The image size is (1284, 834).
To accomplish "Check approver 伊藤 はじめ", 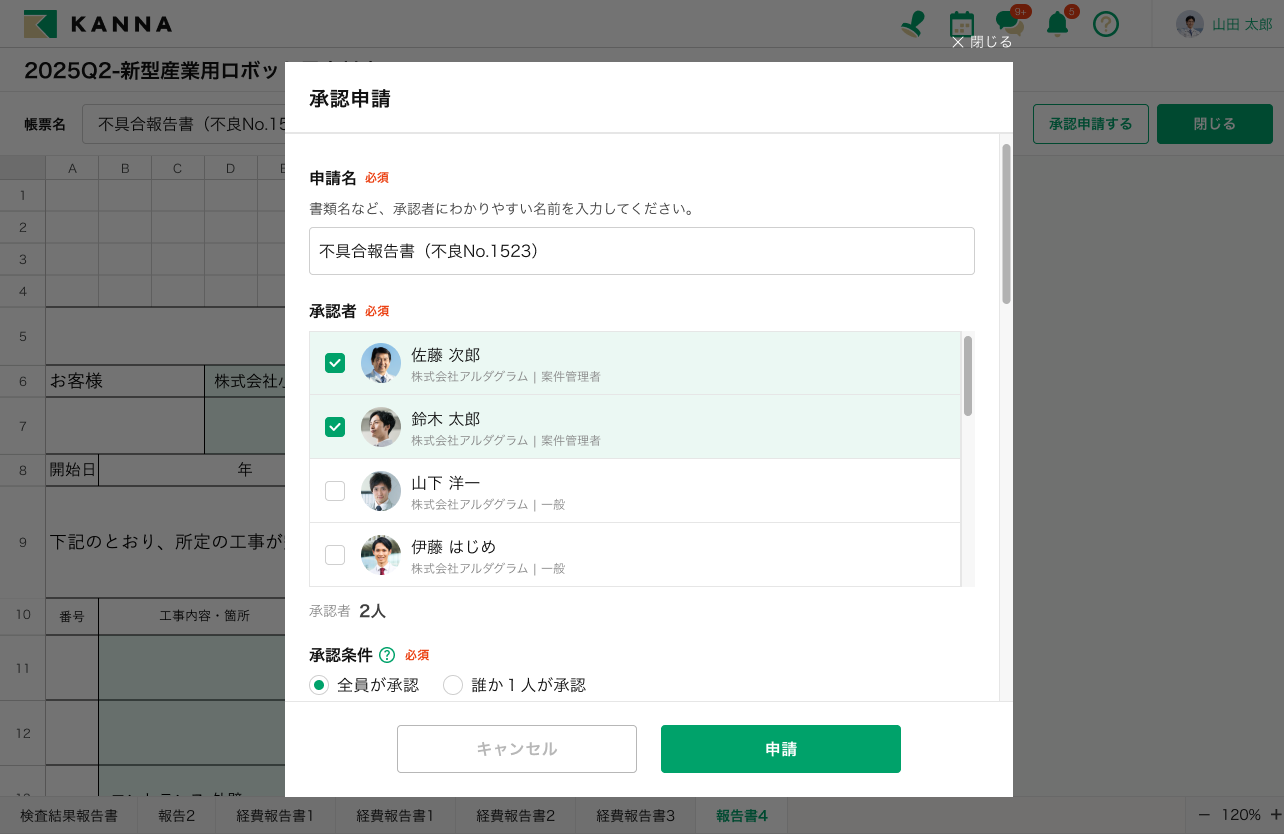I will 335,555.
